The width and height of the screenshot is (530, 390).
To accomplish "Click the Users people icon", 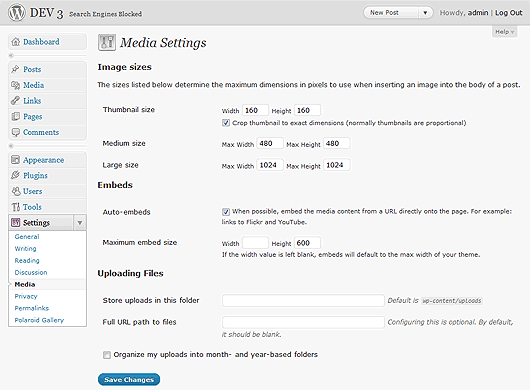I will [x=16, y=191].
